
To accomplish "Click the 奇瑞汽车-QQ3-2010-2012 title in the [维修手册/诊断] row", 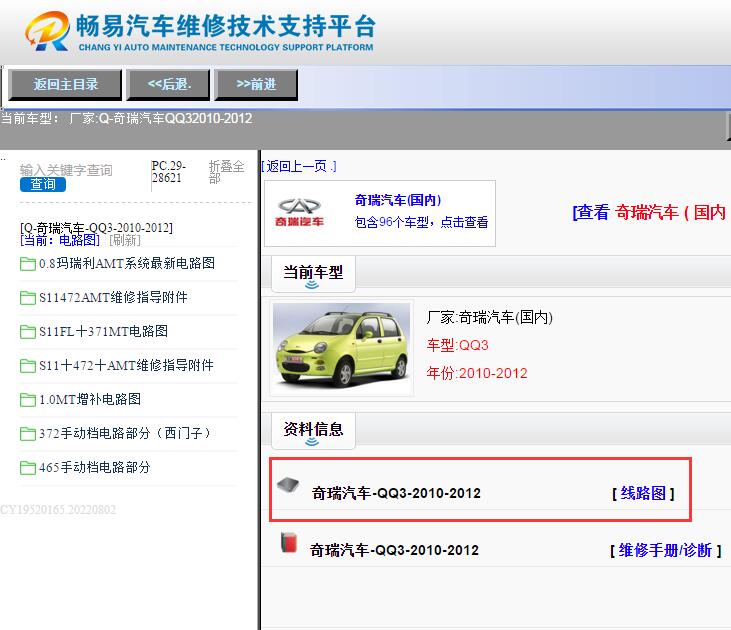I will pyautogui.click(x=394, y=551).
